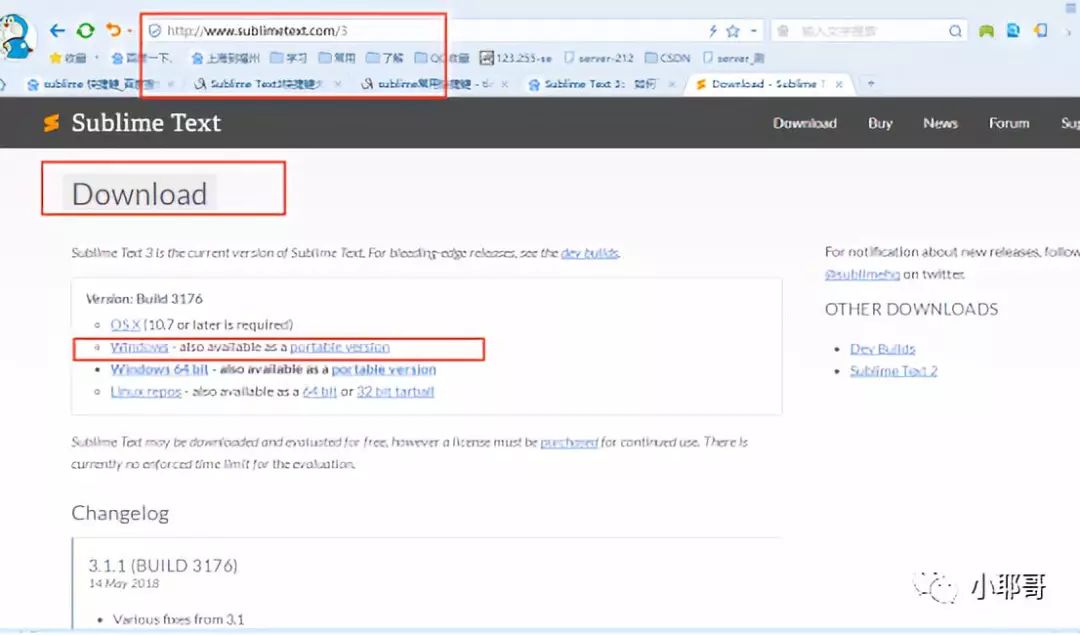Open a new tab with plus button
Viewport: 1080px width, 635px height.
[x=871, y=83]
